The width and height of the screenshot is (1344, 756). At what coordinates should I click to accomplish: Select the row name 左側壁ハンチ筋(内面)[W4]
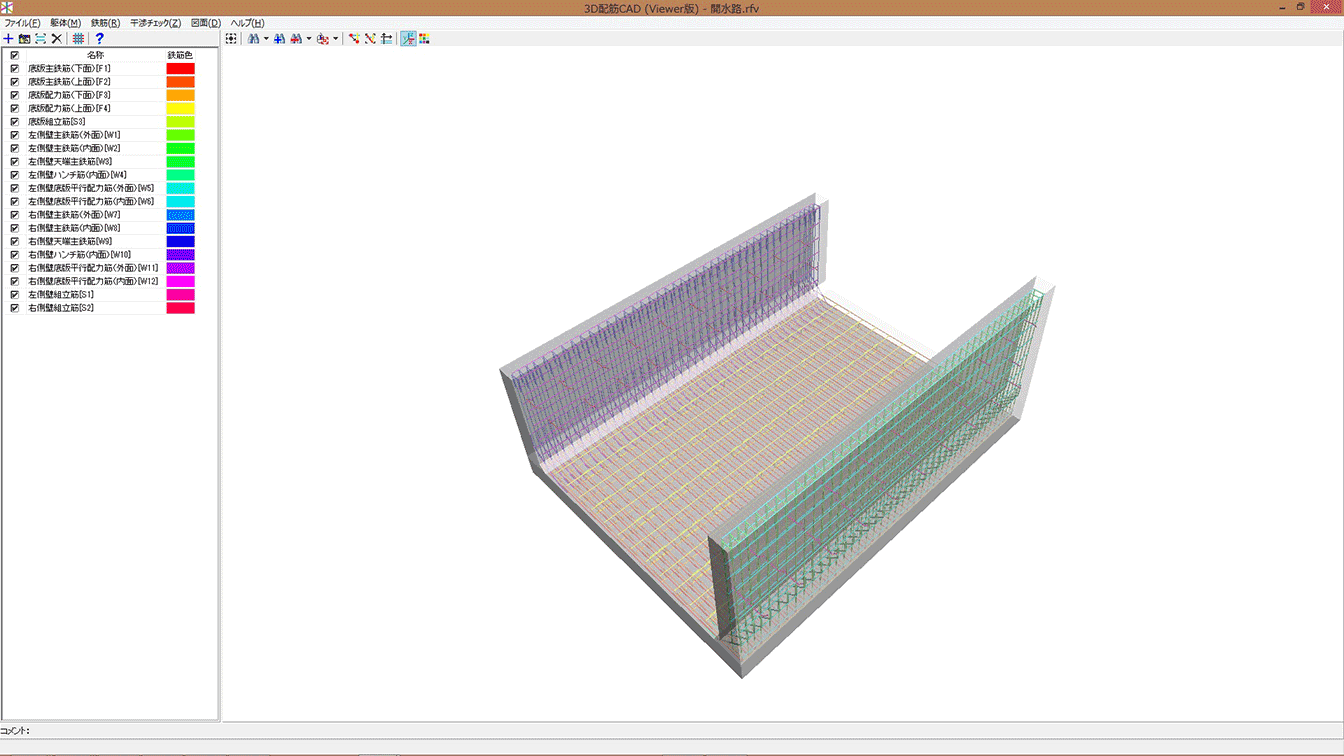(x=77, y=175)
